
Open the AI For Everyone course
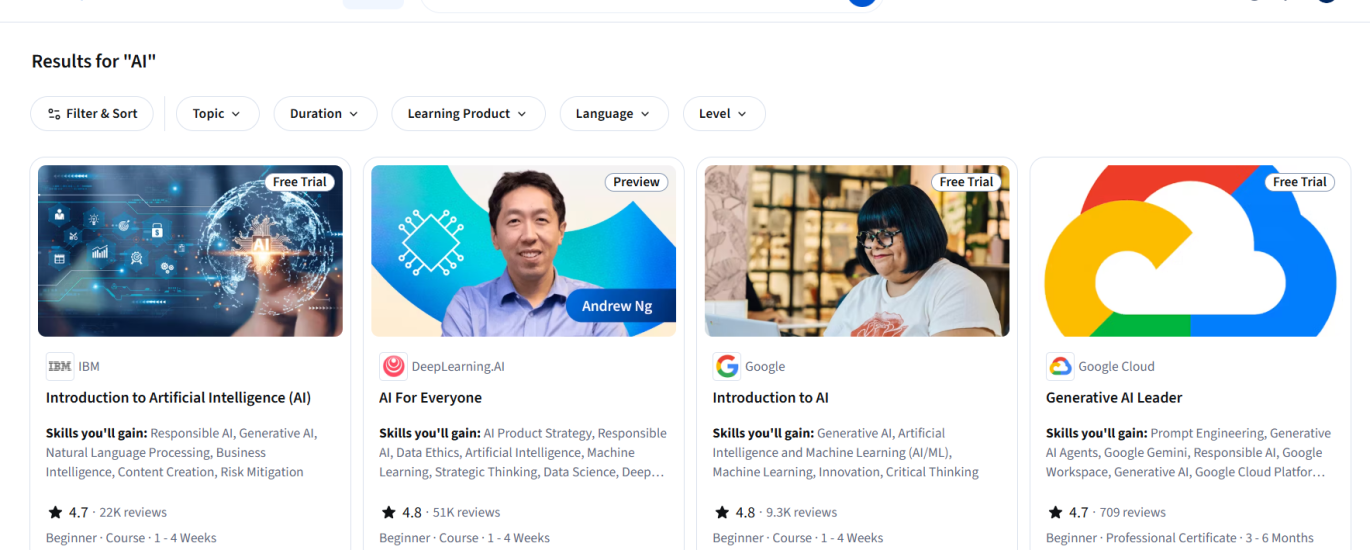click(x=430, y=398)
